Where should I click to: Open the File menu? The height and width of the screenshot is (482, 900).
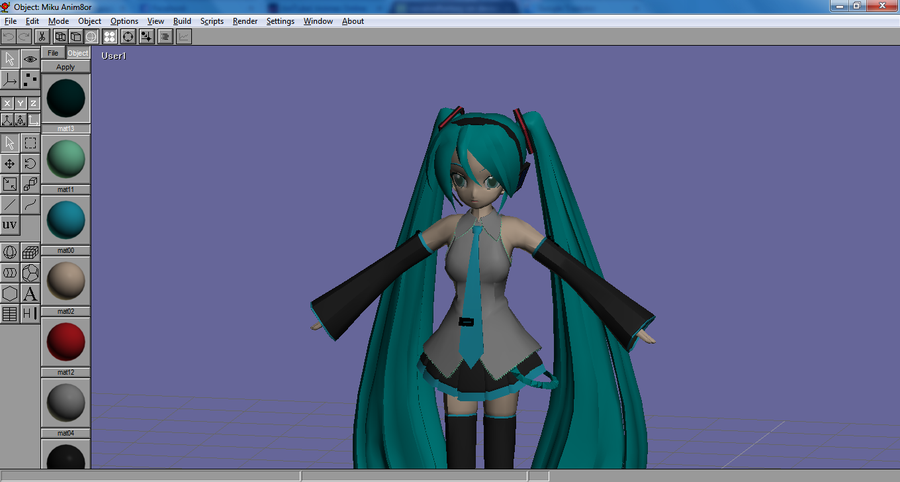click(x=10, y=21)
